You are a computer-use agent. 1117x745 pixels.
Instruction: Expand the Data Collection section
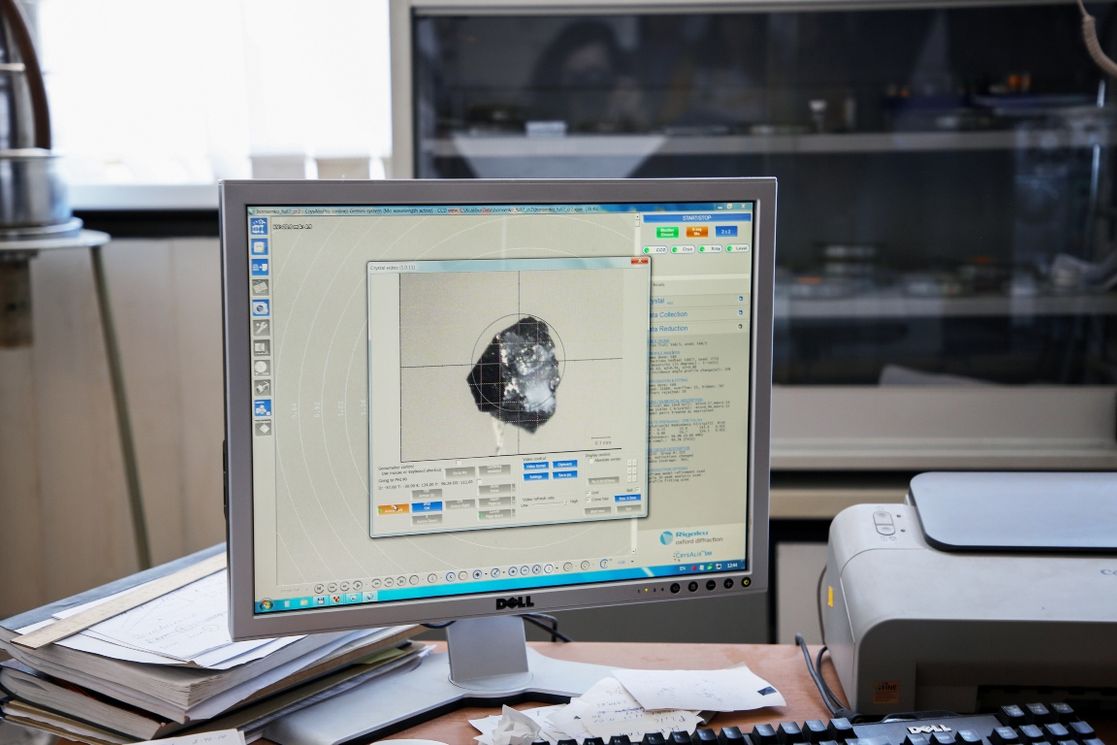coord(698,313)
